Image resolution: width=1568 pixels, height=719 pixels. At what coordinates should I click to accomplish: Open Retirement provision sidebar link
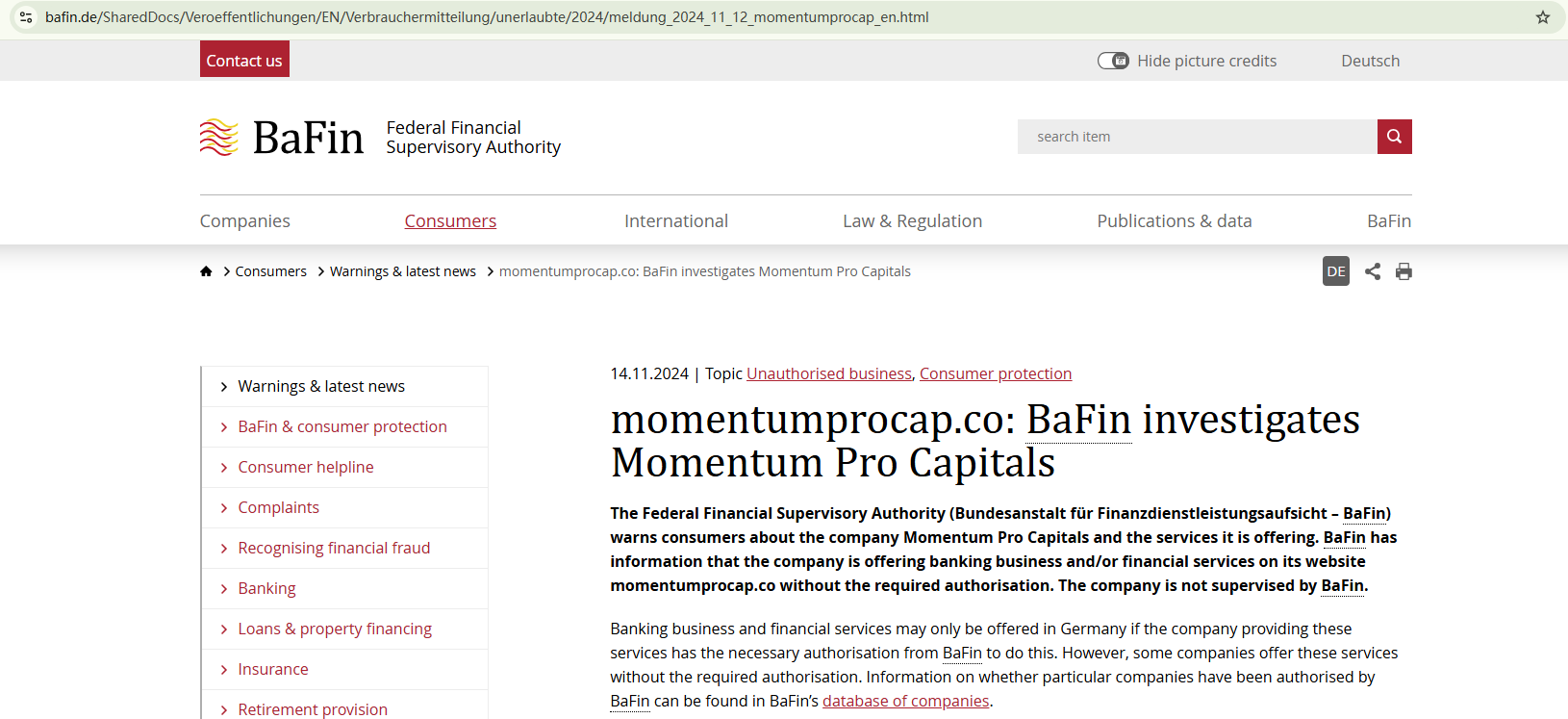(x=313, y=709)
